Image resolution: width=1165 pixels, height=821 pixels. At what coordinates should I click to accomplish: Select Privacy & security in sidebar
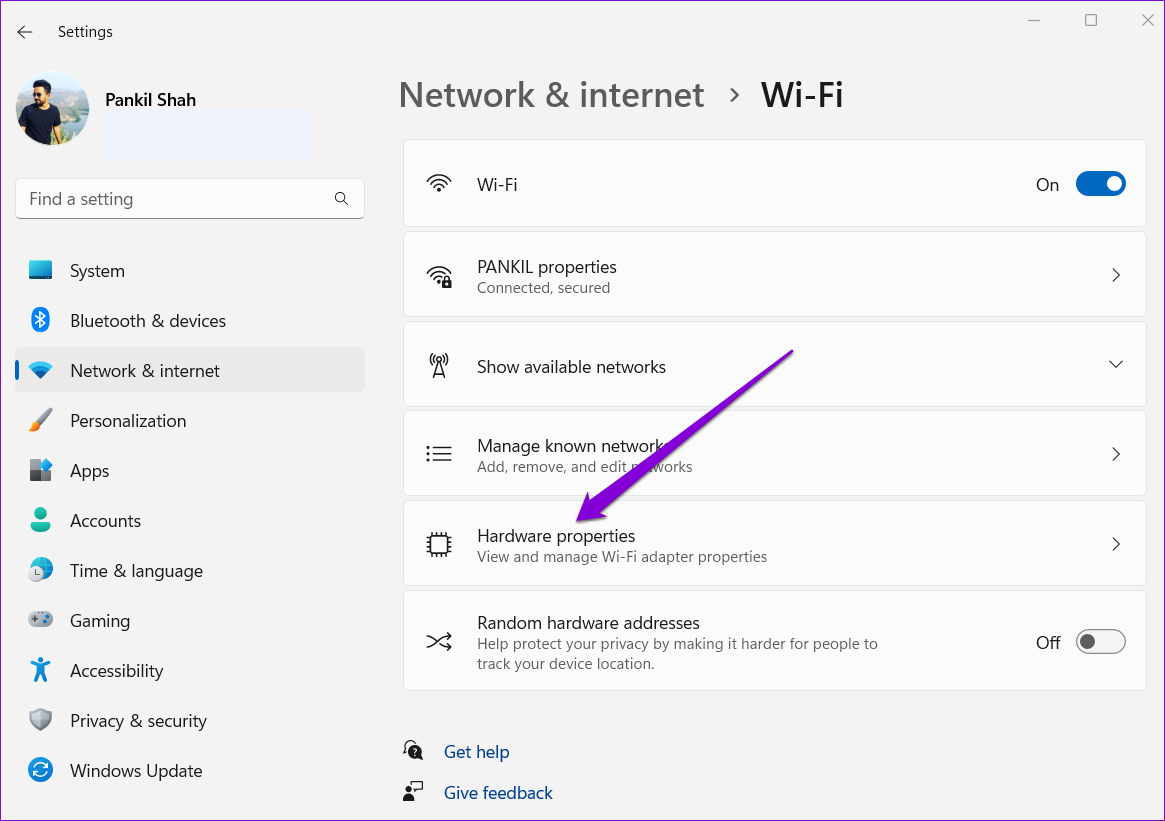[x=138, y=721]
